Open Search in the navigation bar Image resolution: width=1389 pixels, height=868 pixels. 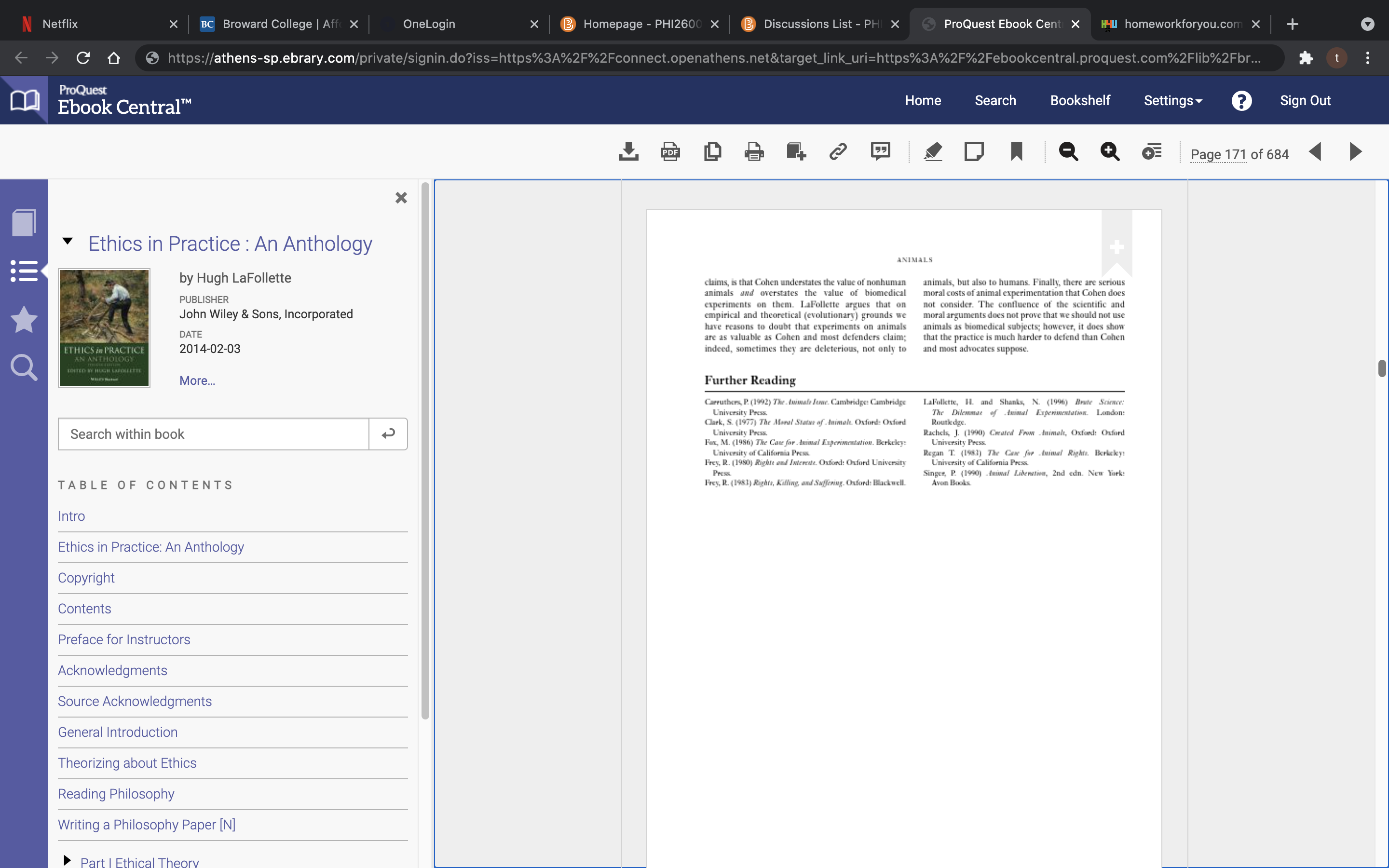pos(995,100)
